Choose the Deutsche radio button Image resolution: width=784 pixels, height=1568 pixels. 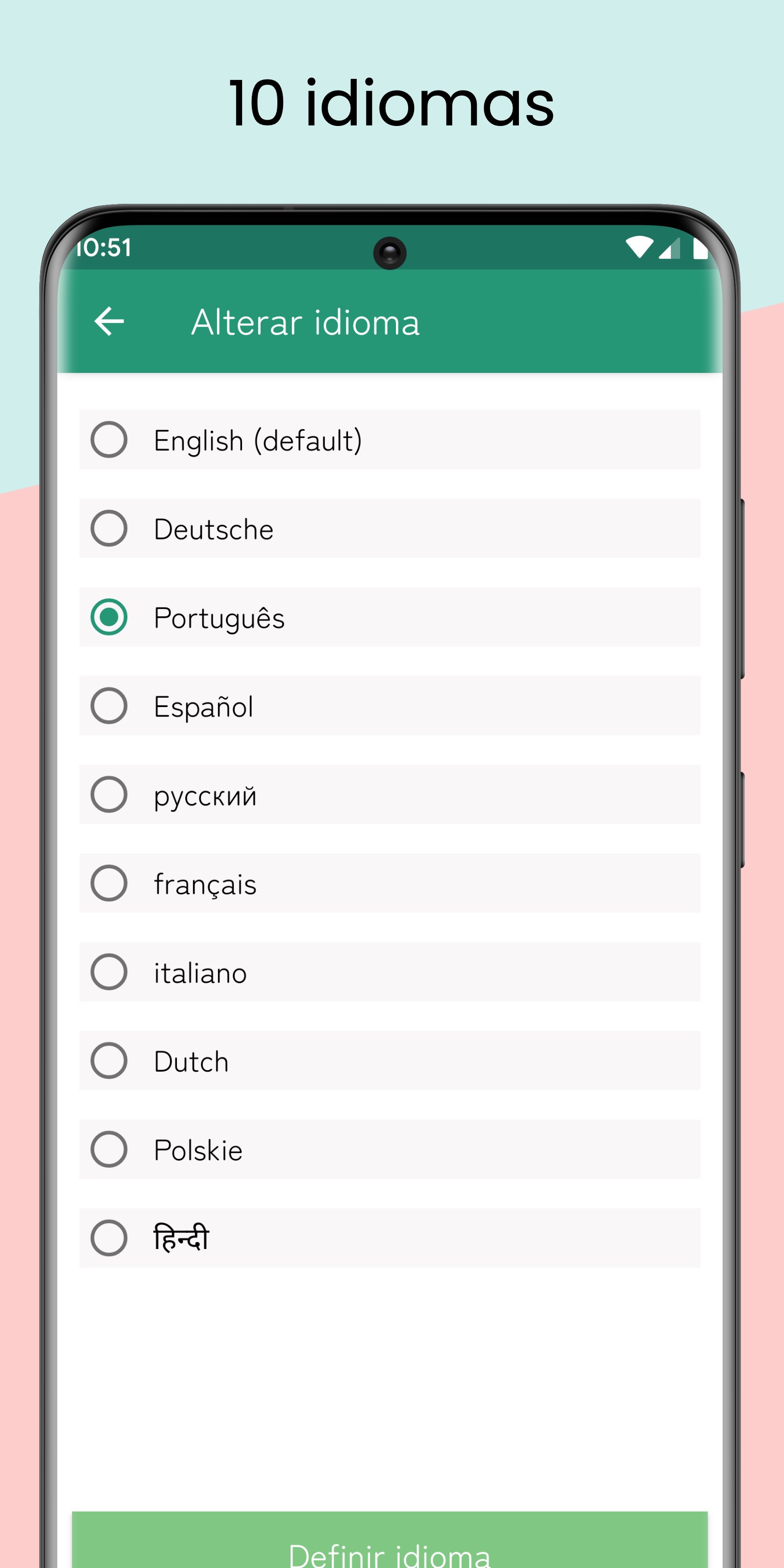point(109,528)
